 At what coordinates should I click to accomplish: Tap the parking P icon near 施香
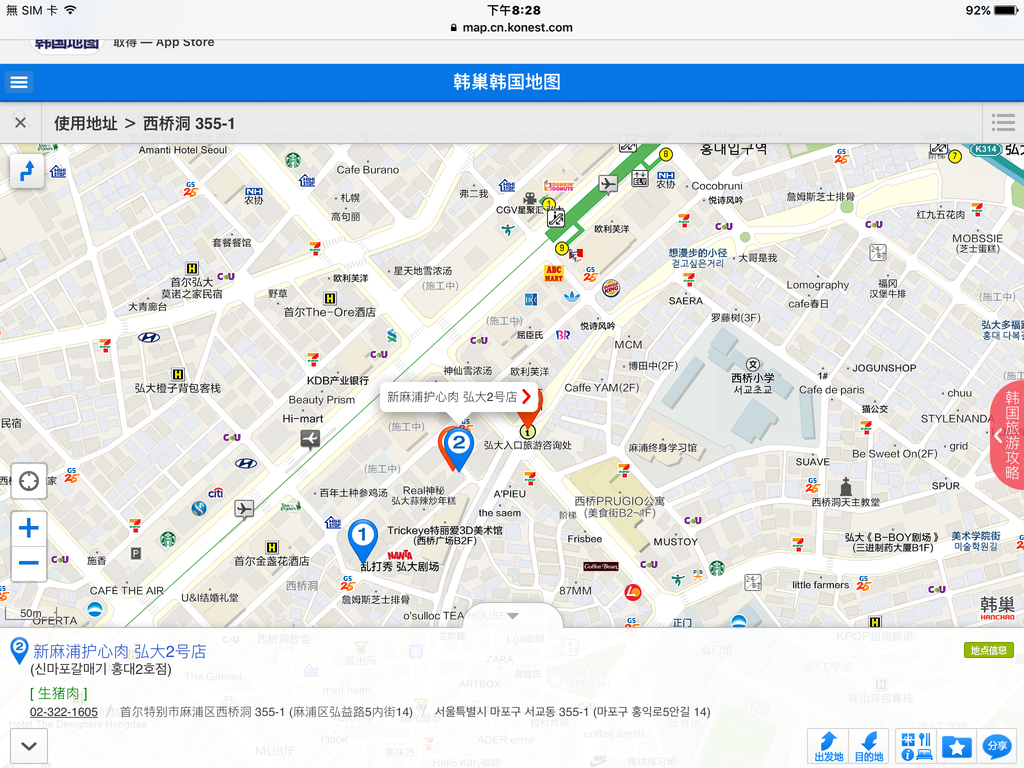[136, 554]
